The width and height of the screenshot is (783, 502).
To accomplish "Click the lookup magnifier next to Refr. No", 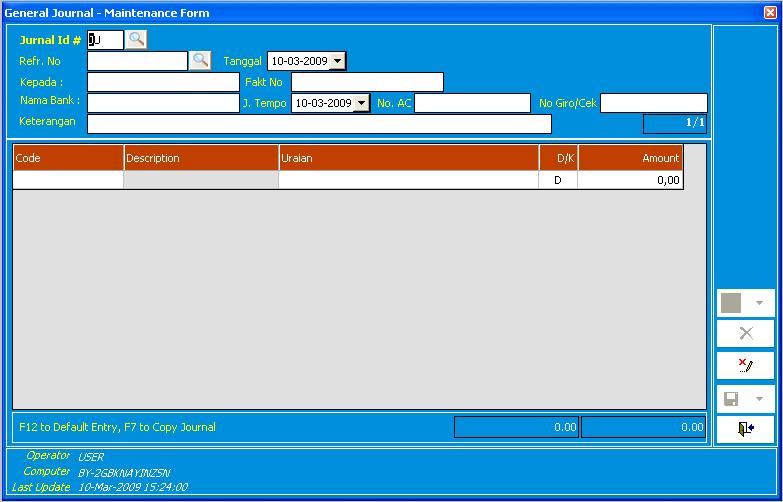I will pos(201,61).
